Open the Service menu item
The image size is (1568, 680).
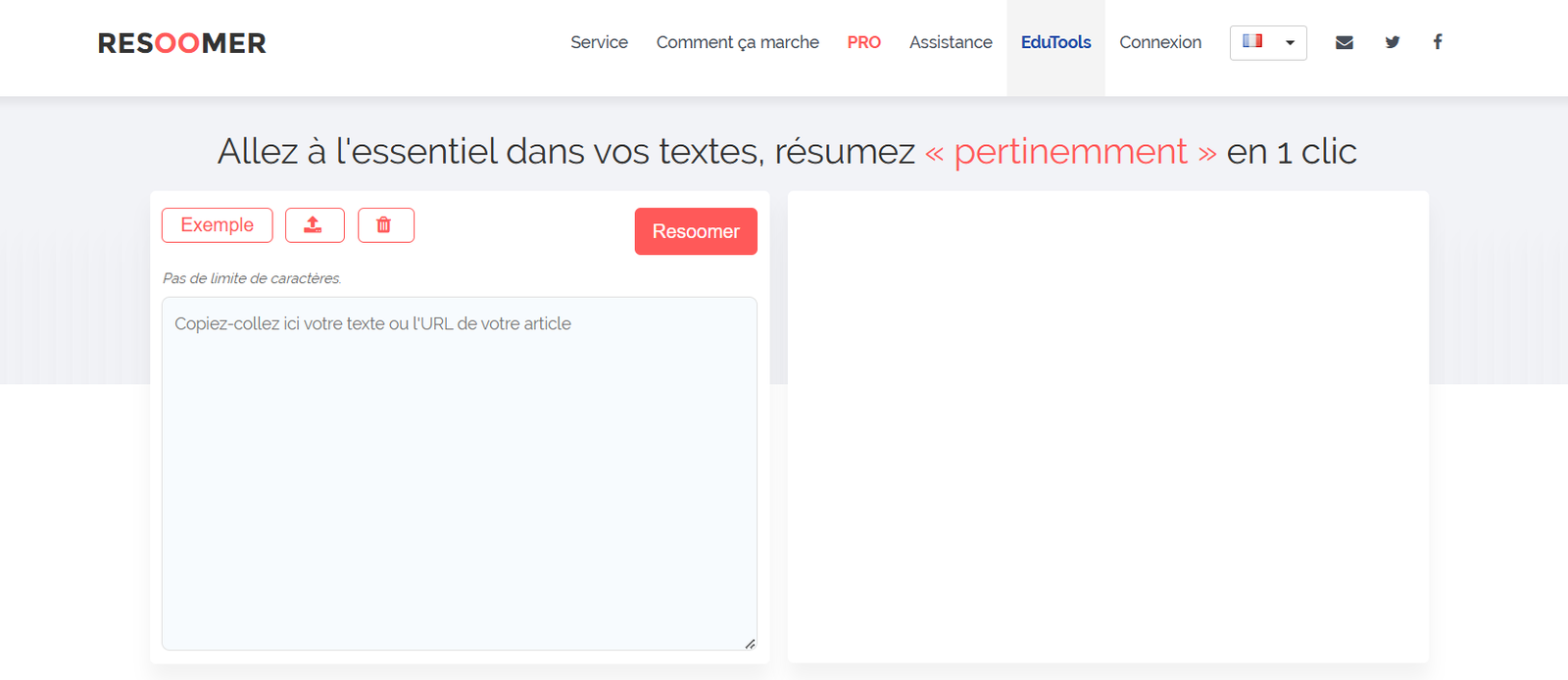599,42
